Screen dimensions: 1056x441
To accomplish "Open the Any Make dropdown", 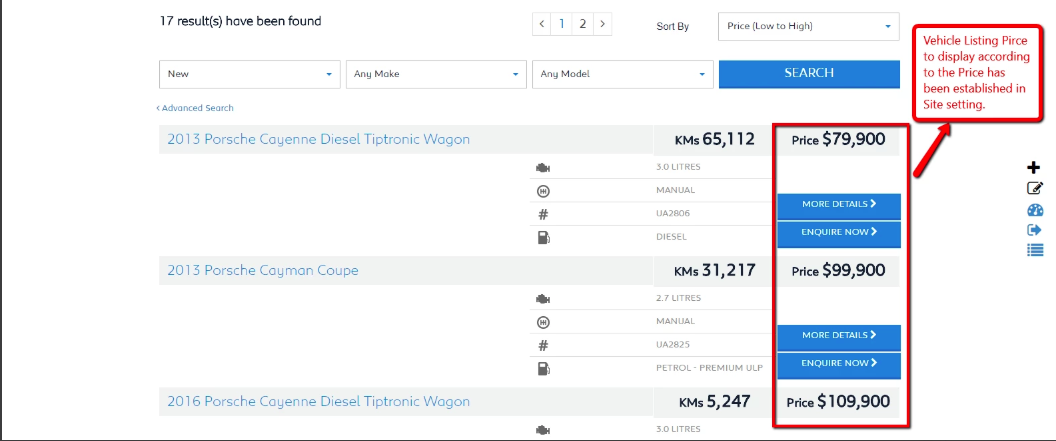I will 436,74.
